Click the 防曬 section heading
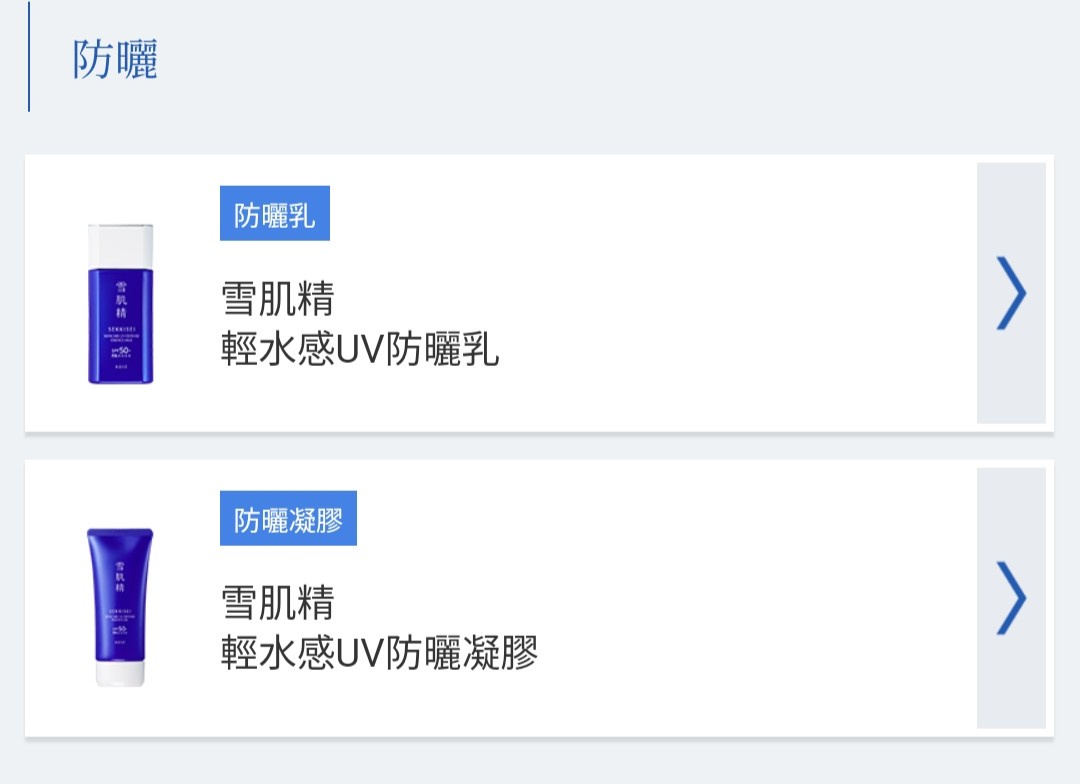Screen dimensions: 1080x784 (x=115, y=60)
